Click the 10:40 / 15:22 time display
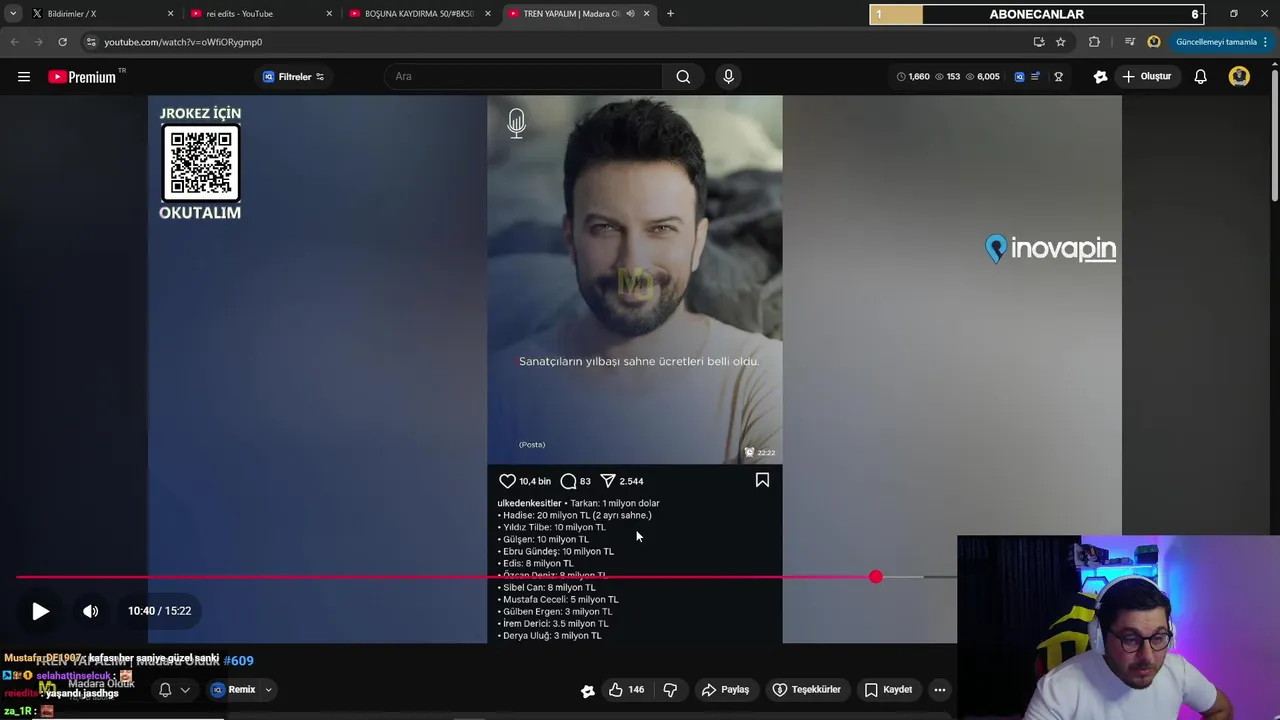Screen dimensions: 1280x720 tap(159, 611)
